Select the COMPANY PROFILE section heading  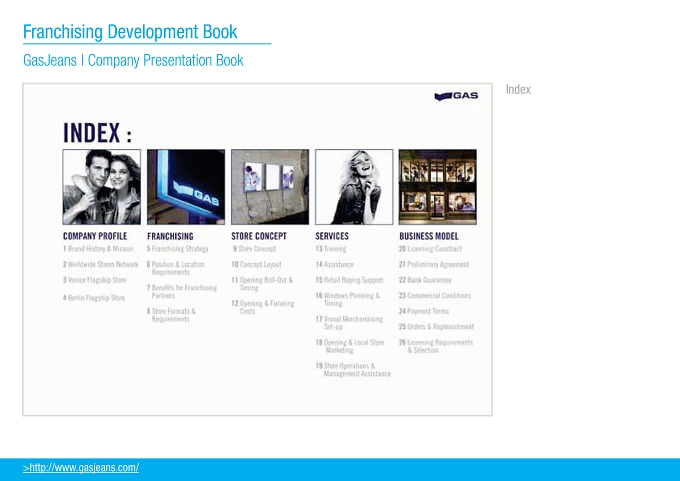point(95,236)
